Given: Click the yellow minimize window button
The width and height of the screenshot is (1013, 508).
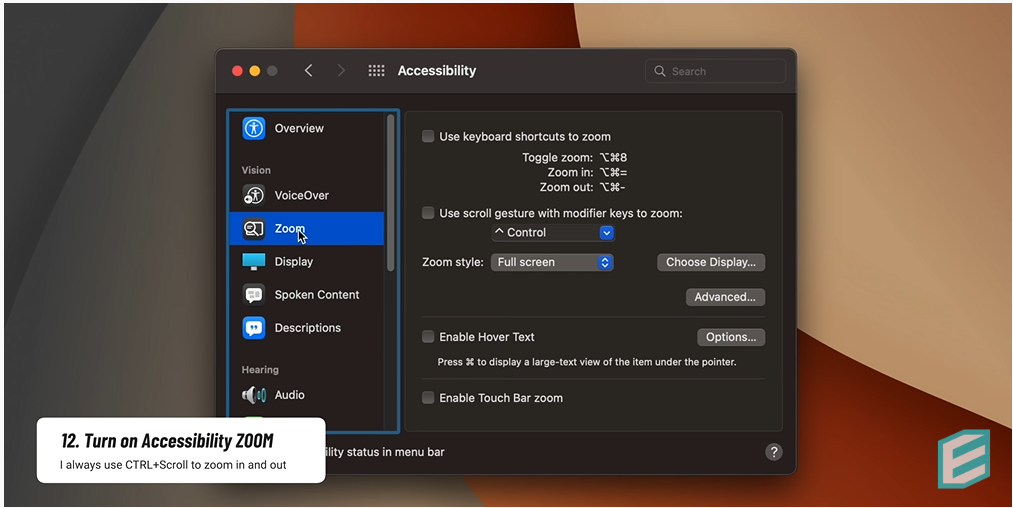Looking at the screenshot, I should tap(255, 71).
